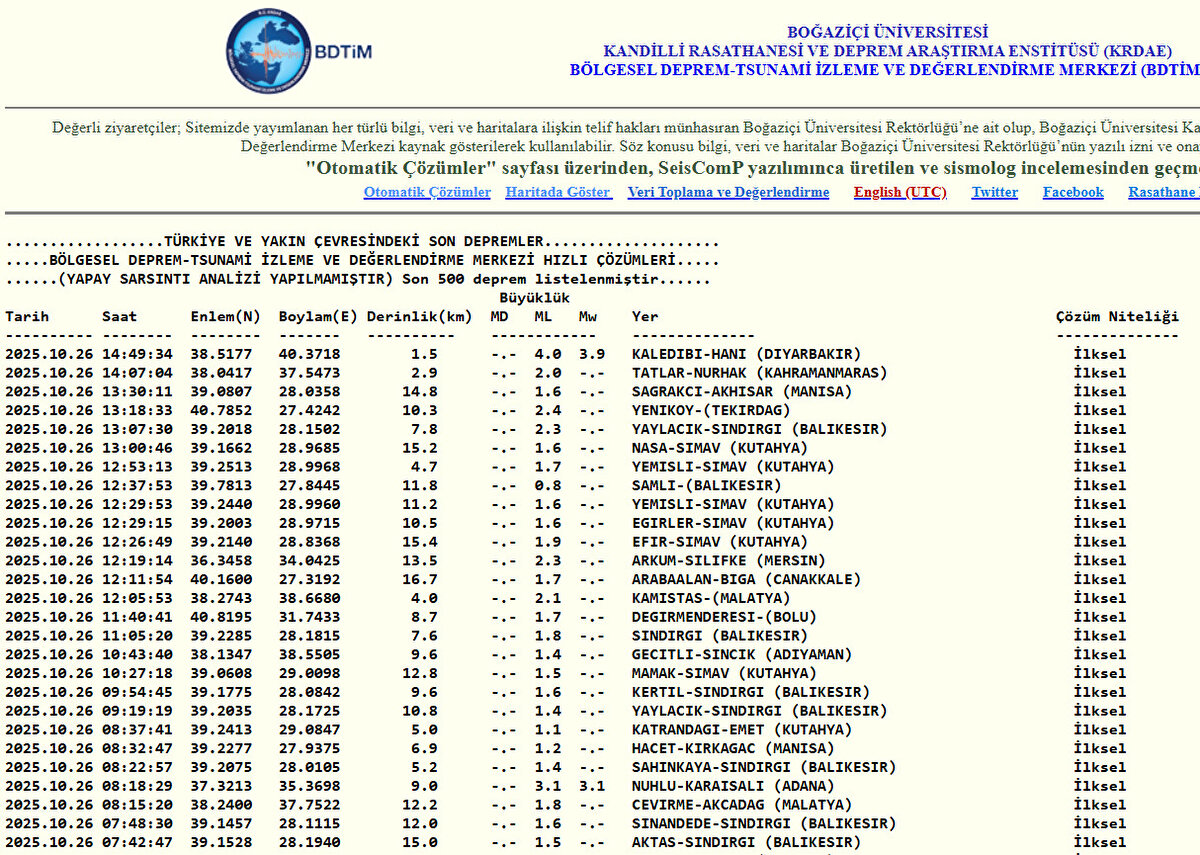
Task: Switch to the English (UTC) version
Action: [x=899, y=192]
